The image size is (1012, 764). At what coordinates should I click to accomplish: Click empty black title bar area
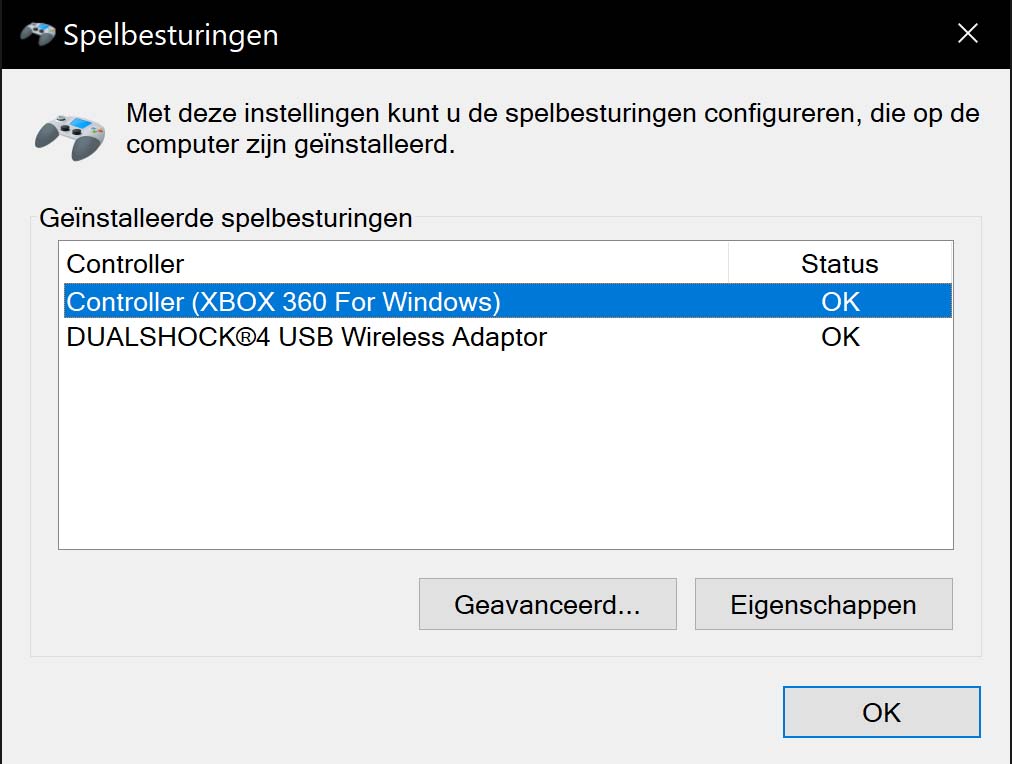(x=613, y=34)
